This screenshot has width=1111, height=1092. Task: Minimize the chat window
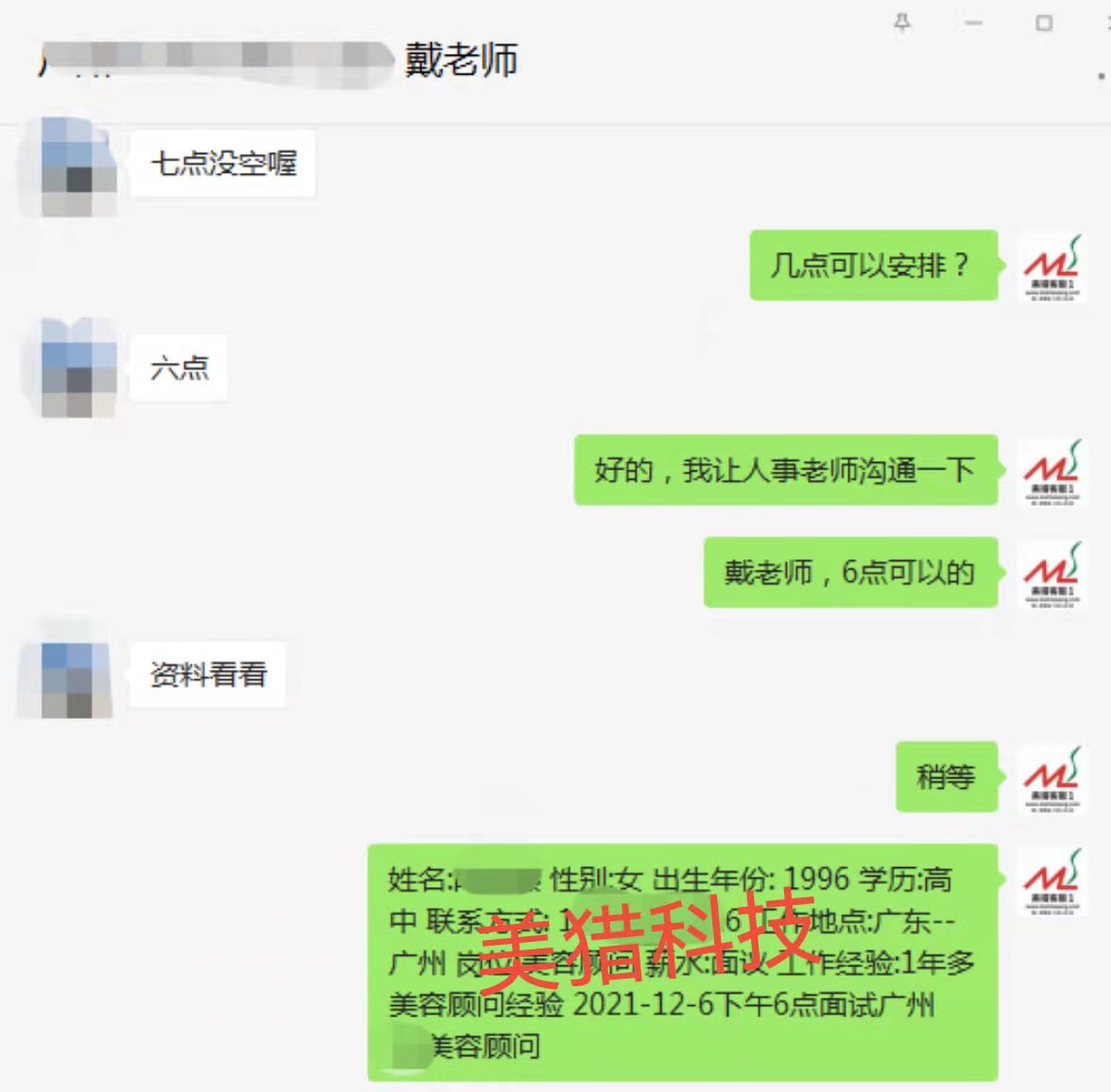(x=973, y=24)
